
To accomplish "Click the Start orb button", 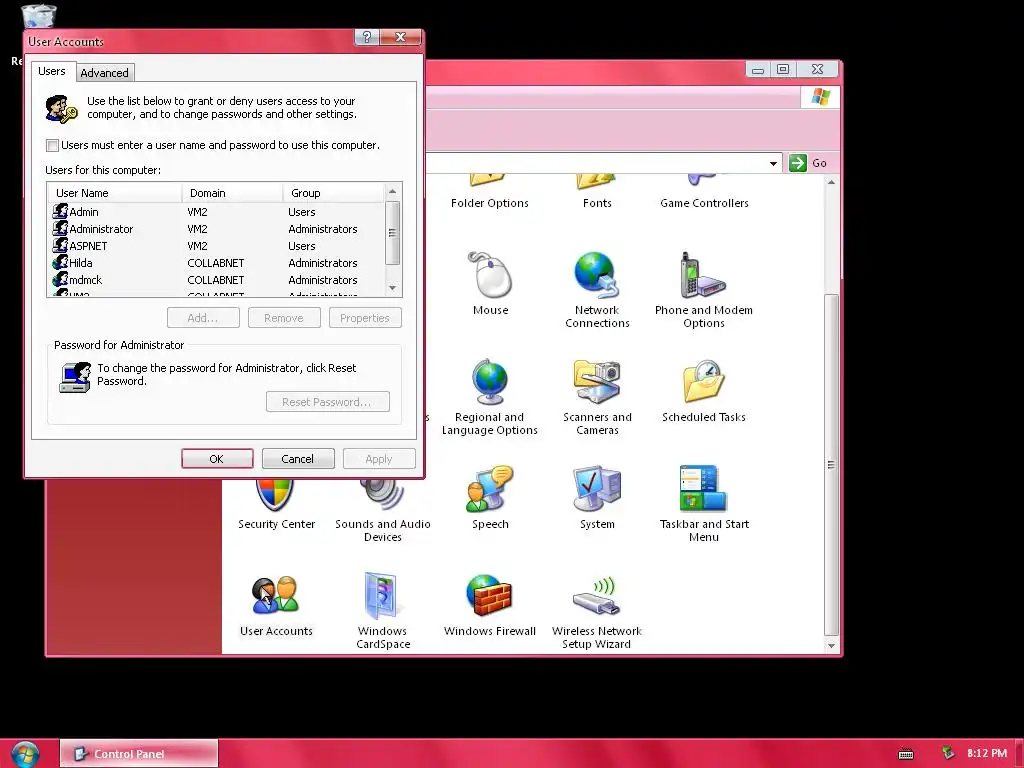I will point(25,754).
